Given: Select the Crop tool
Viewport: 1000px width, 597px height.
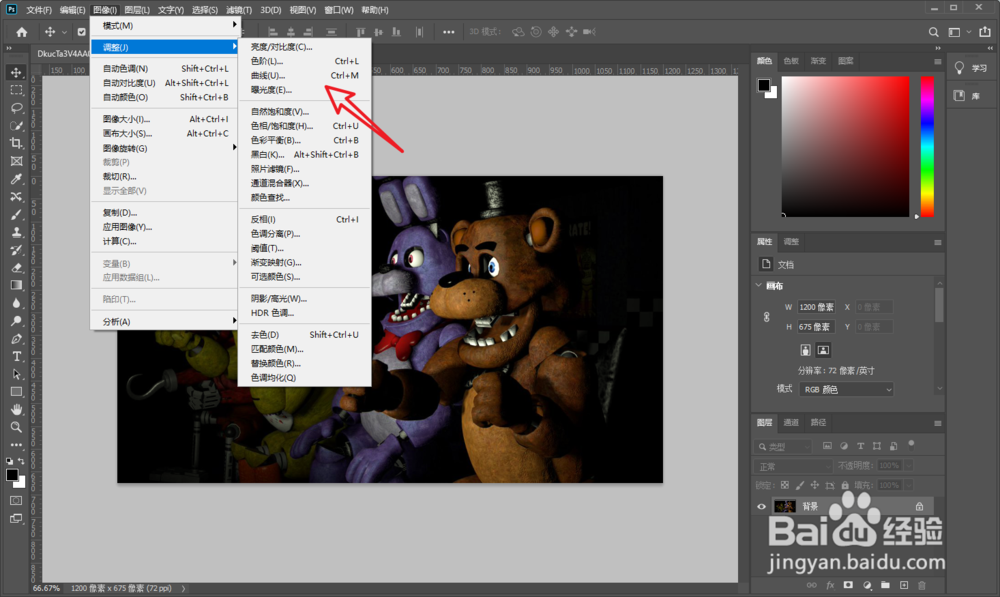Looking at the screenshot, I should click(x=17, y=144).
